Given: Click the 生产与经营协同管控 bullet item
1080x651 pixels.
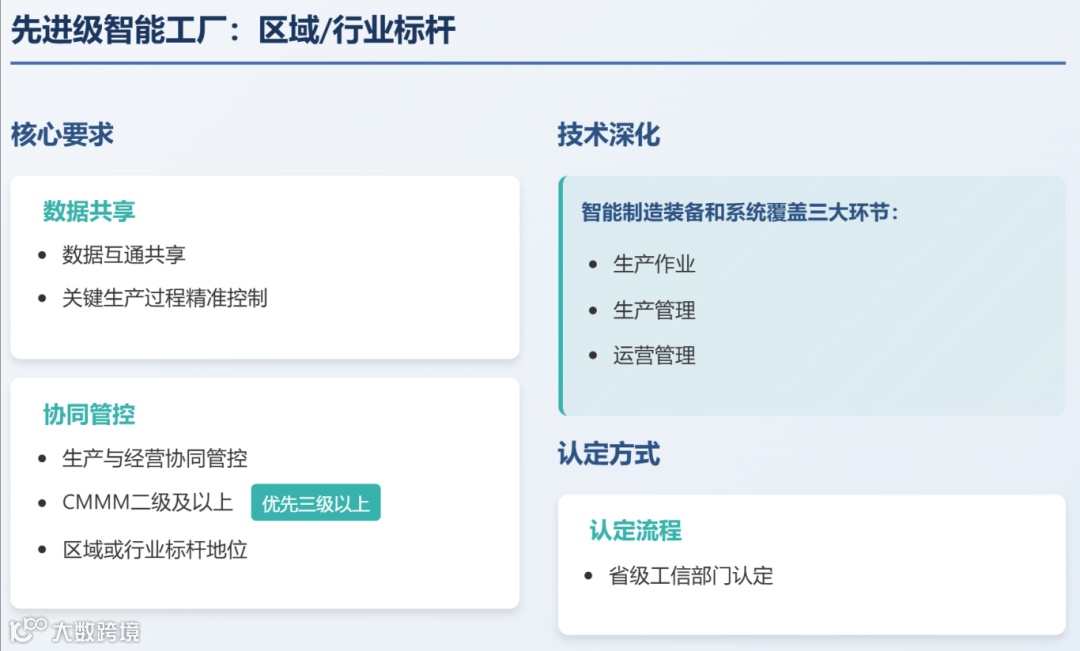Looking at the screenshot, I should [155, 458].
